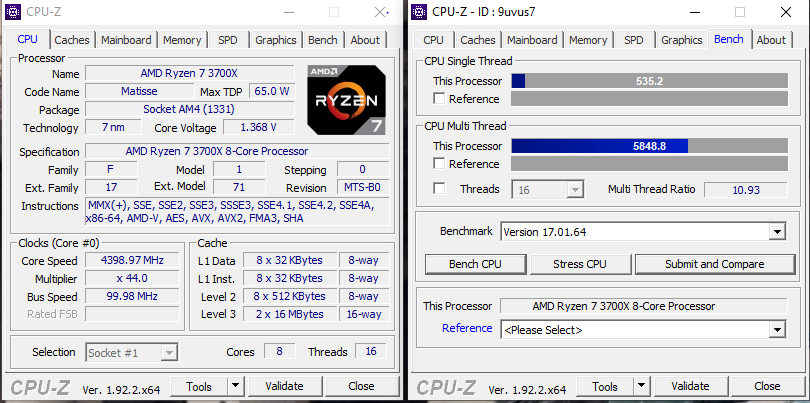Click the CPU-Z app icon in left window title bar
Screen dimensions: 810x403
(13, 11)
